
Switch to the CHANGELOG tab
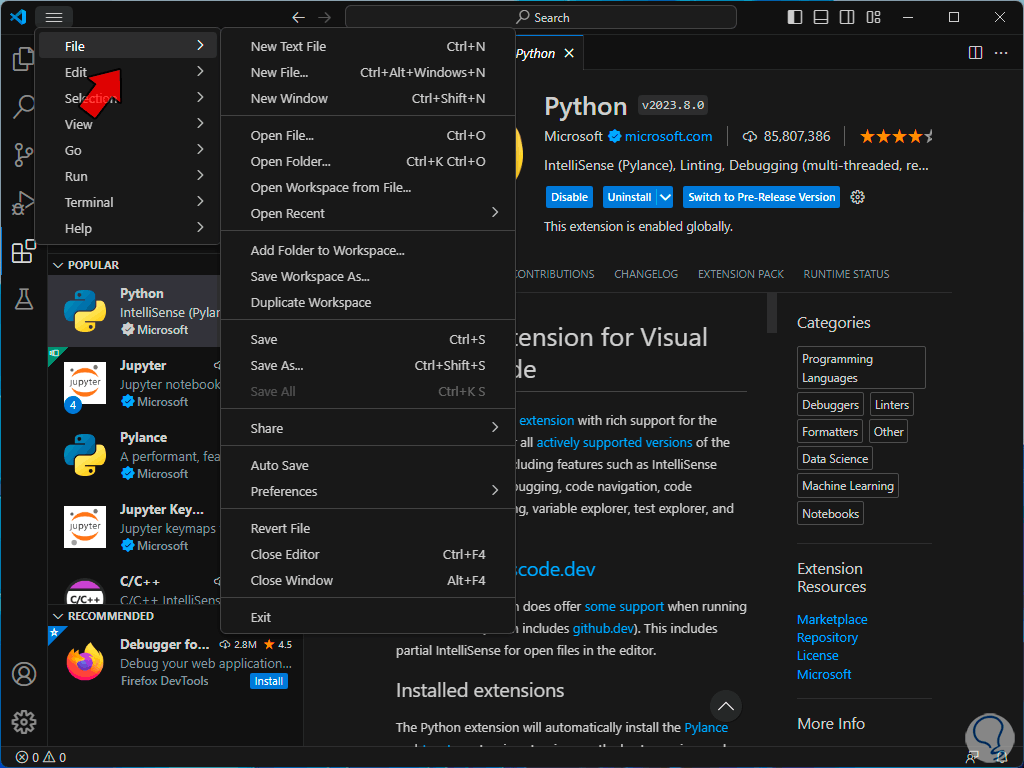[645, 274]
